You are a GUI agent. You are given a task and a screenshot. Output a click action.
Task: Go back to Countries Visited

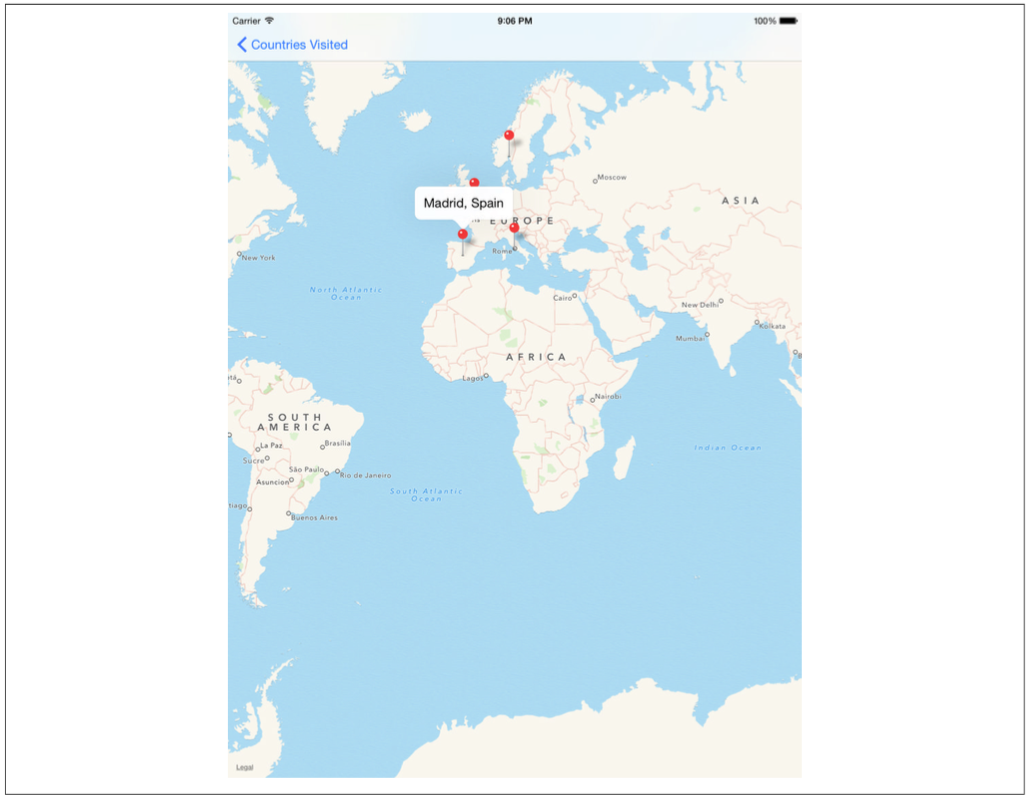click(x=299, y=45)
